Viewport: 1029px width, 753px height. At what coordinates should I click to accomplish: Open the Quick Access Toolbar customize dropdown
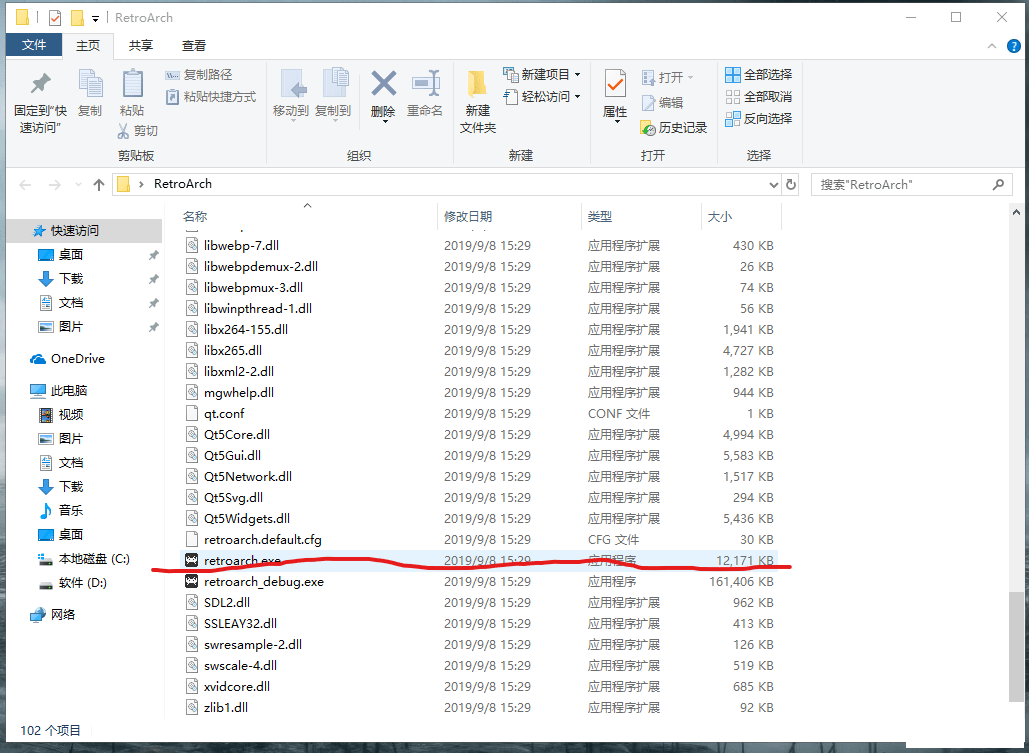(x=96, y=18)
